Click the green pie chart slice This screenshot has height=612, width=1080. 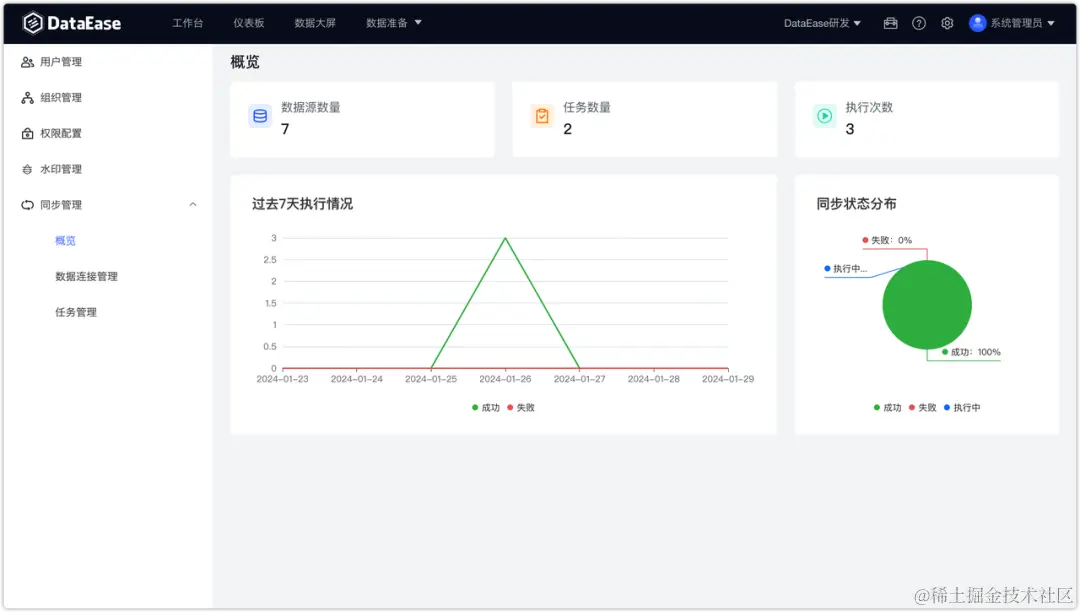click(927, 305)
